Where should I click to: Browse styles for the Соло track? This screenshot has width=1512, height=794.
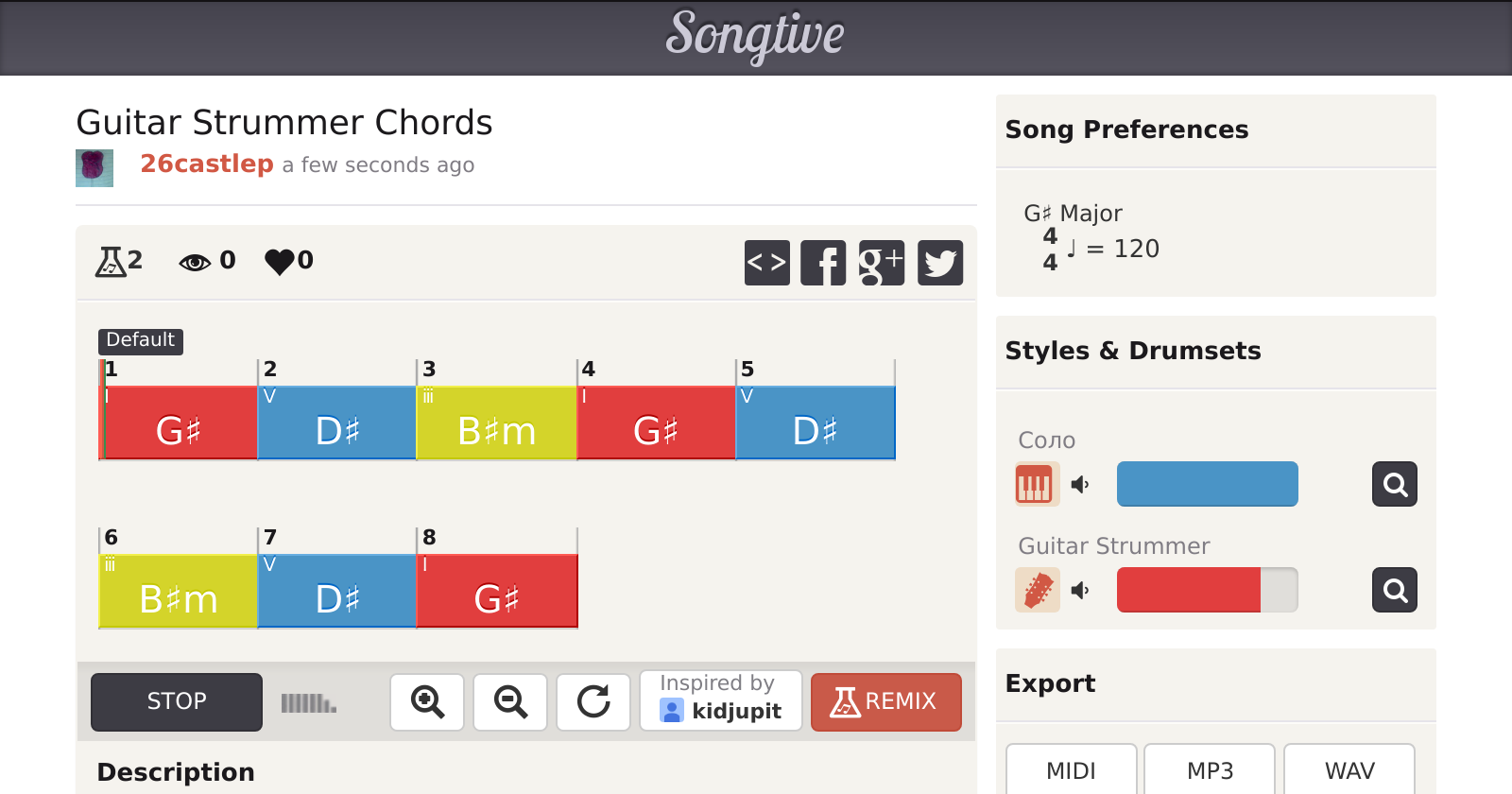[x=1394, y=485]
